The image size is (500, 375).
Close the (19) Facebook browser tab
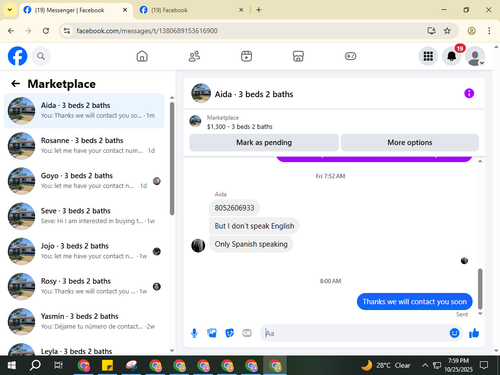[241, 10]
